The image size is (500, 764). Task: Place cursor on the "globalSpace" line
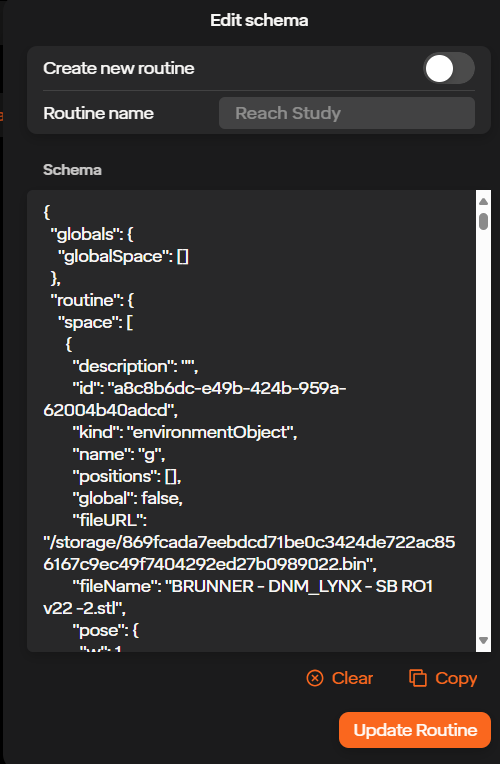[x=123, y=256]
